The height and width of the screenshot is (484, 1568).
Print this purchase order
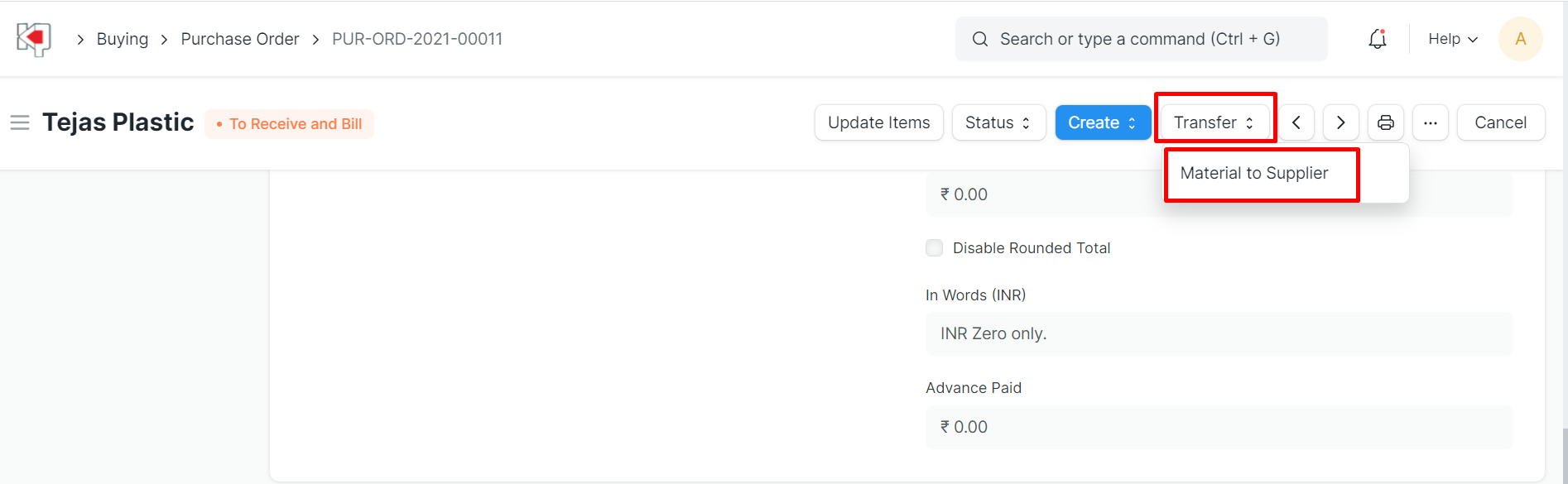[x=1385, y=122]
